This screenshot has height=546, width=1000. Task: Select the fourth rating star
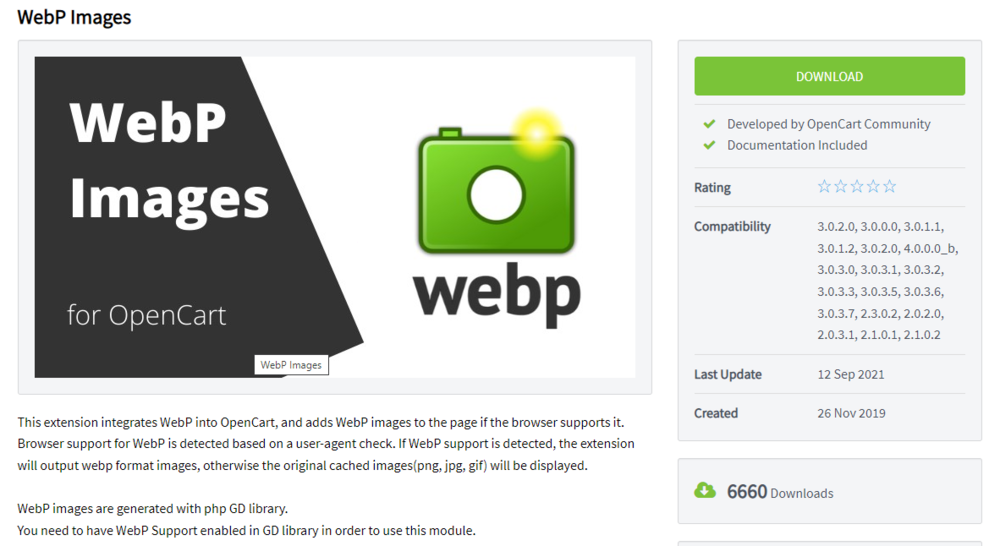pos(873,186)
